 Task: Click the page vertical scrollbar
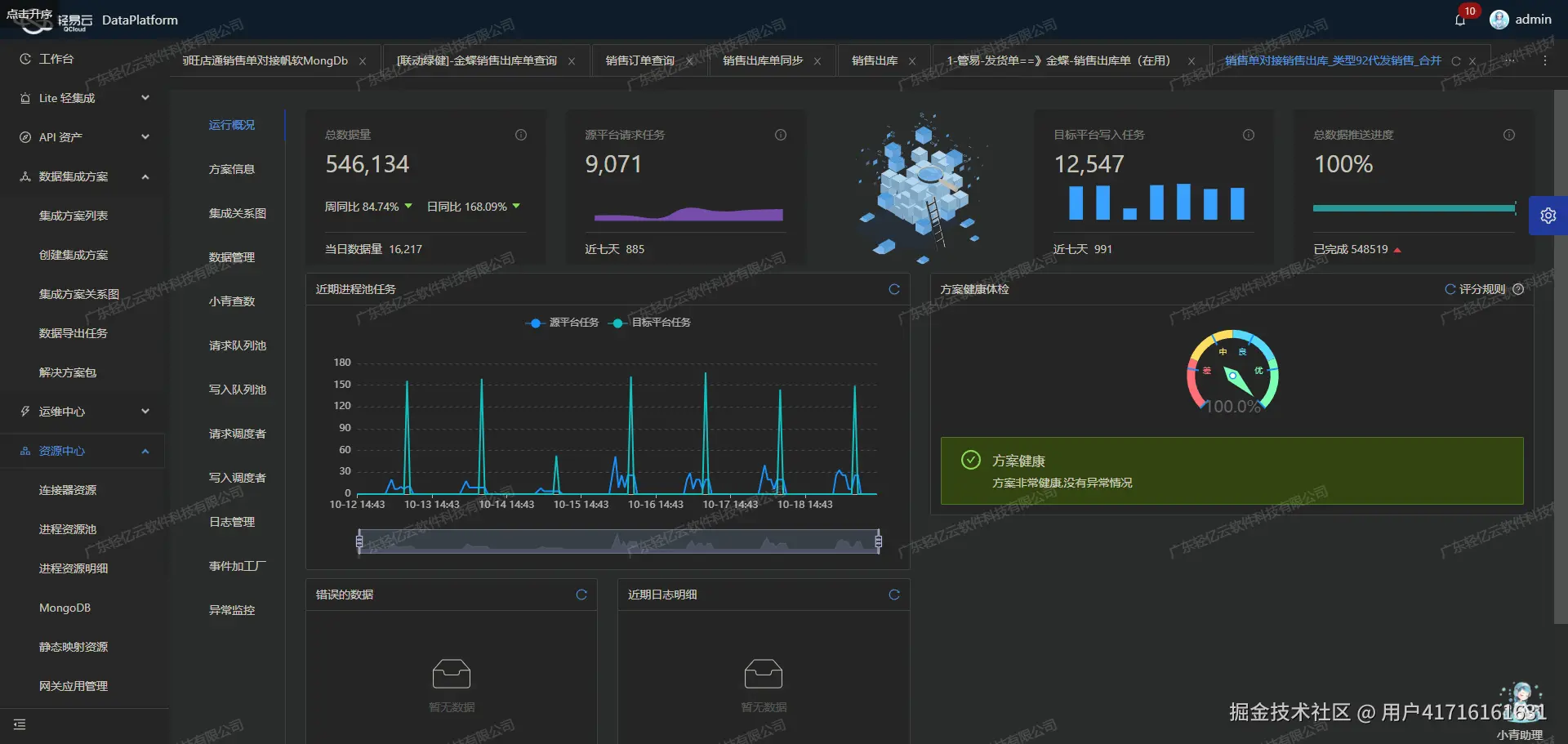[1561, 356]
